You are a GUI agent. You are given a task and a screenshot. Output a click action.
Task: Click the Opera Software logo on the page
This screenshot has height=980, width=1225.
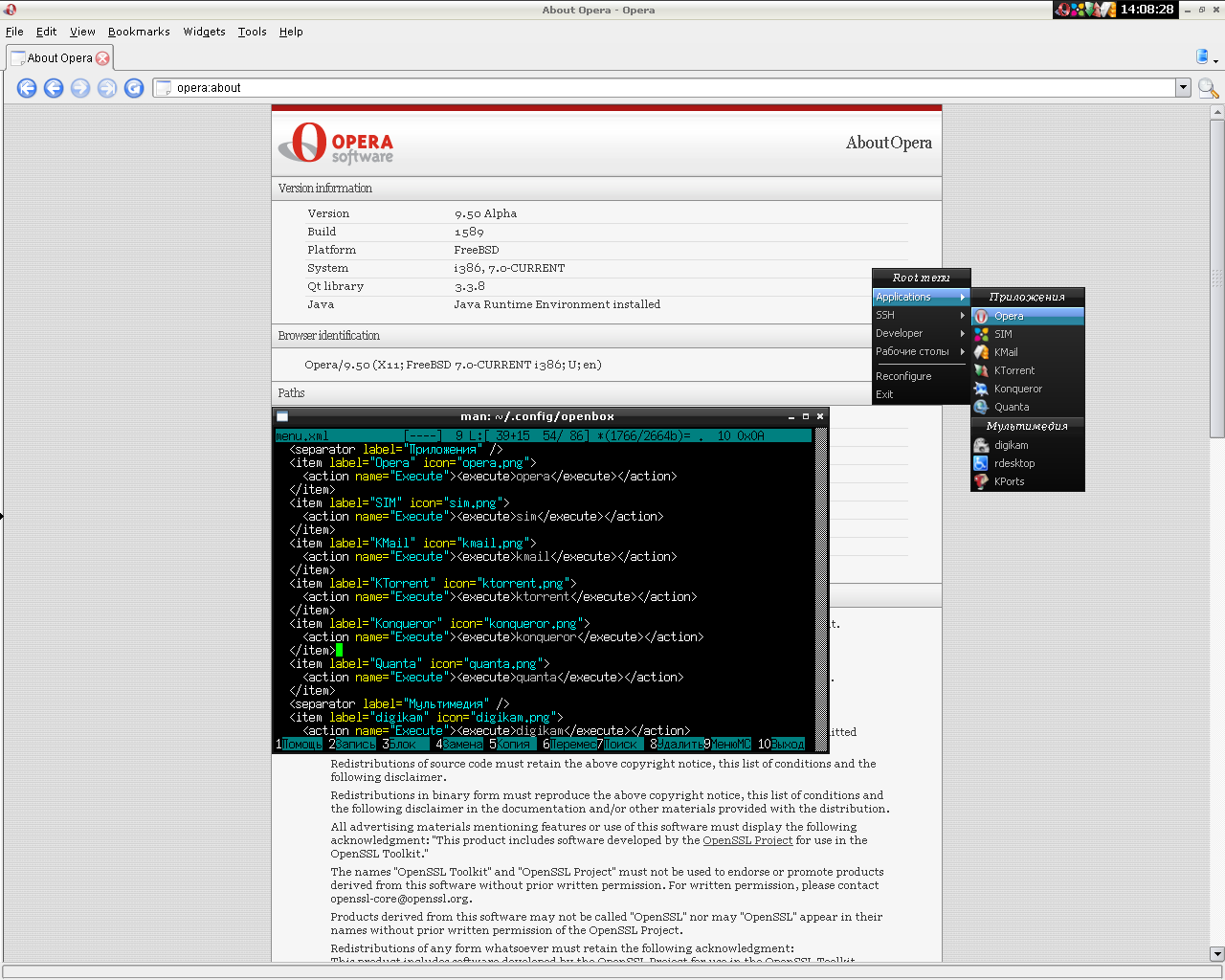click(336, 144)
